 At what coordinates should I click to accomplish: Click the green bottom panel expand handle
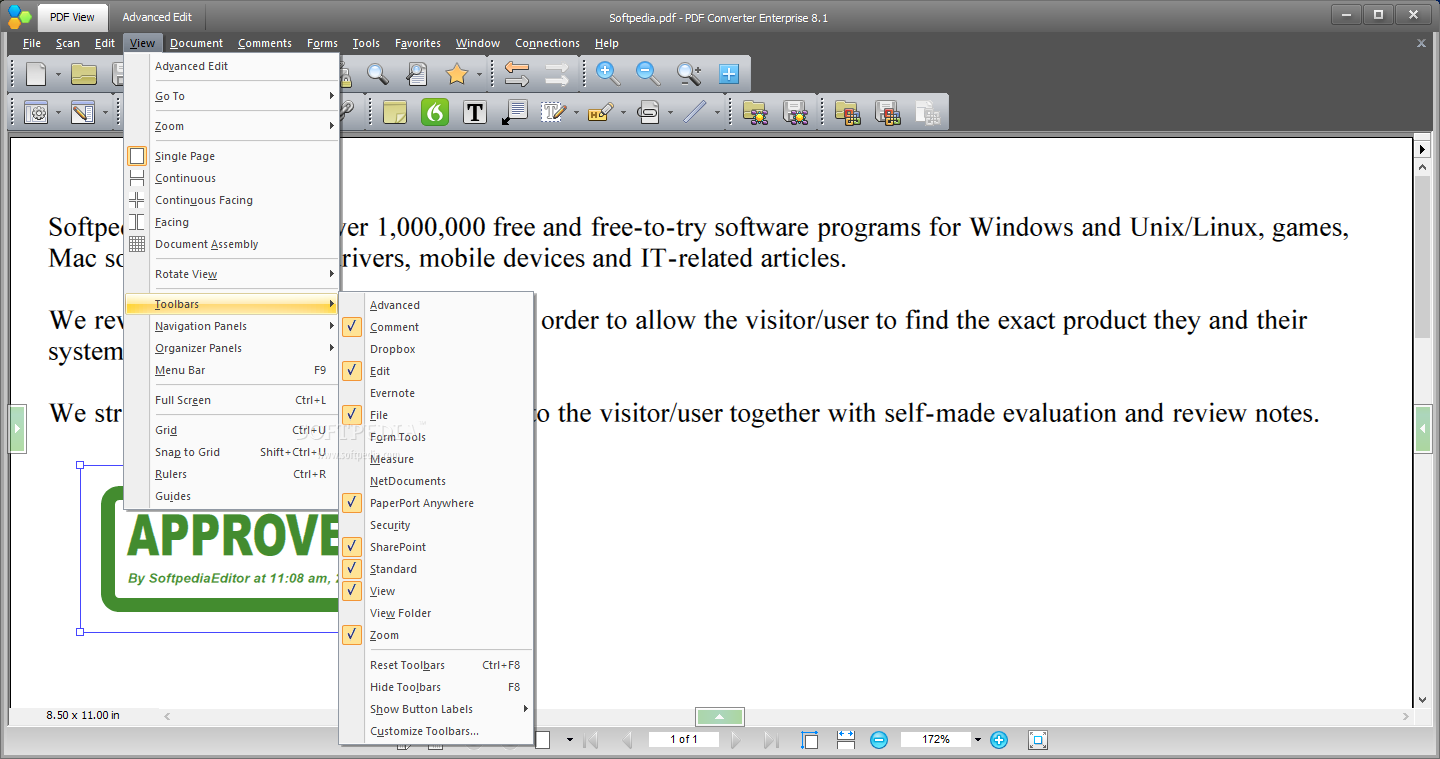pyautogui.click(x=720, y=717)
